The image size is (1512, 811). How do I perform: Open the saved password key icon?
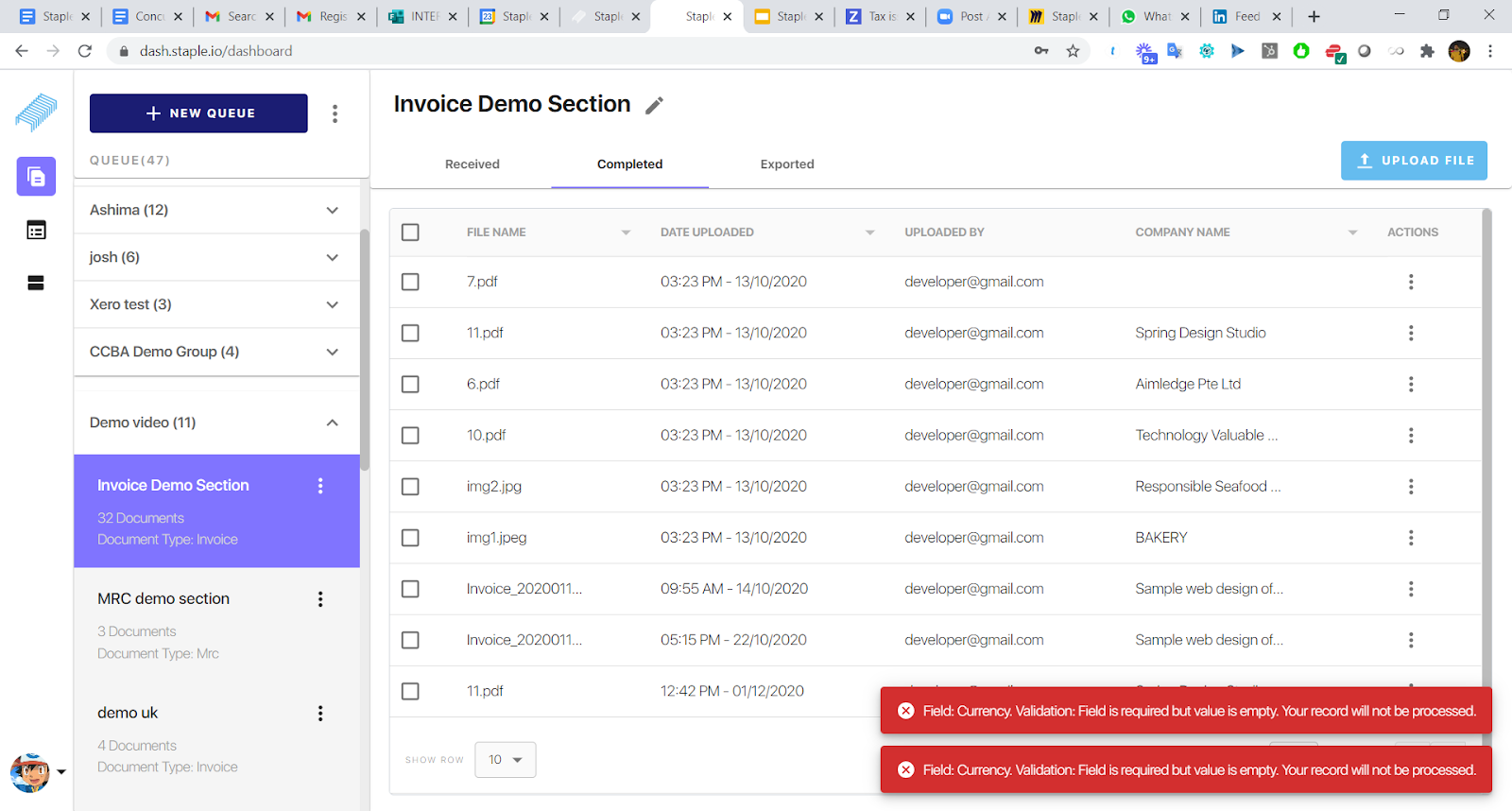pos(1041,51)
